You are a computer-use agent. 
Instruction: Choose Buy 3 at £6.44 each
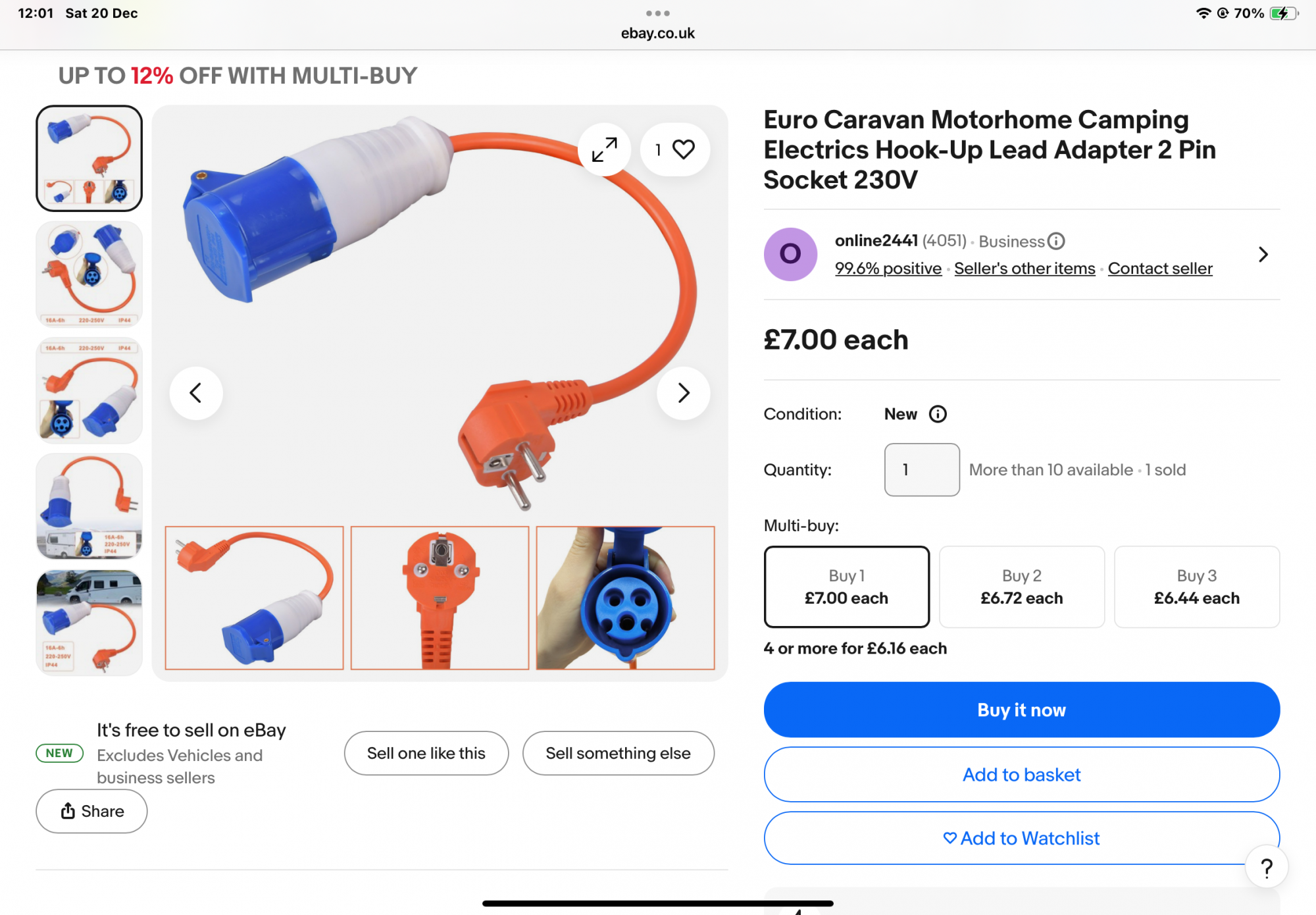pos(1196,587)
